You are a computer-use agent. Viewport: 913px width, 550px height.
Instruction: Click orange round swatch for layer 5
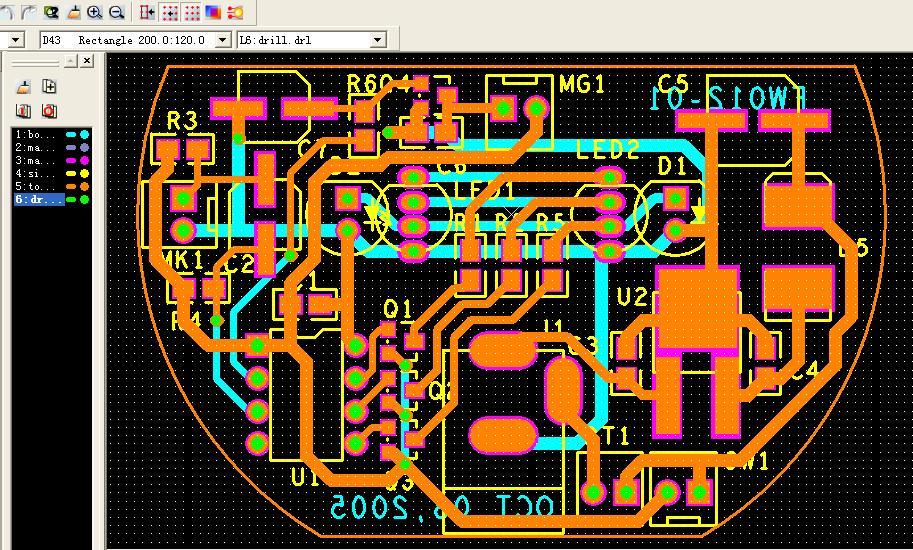coord(84,186)
